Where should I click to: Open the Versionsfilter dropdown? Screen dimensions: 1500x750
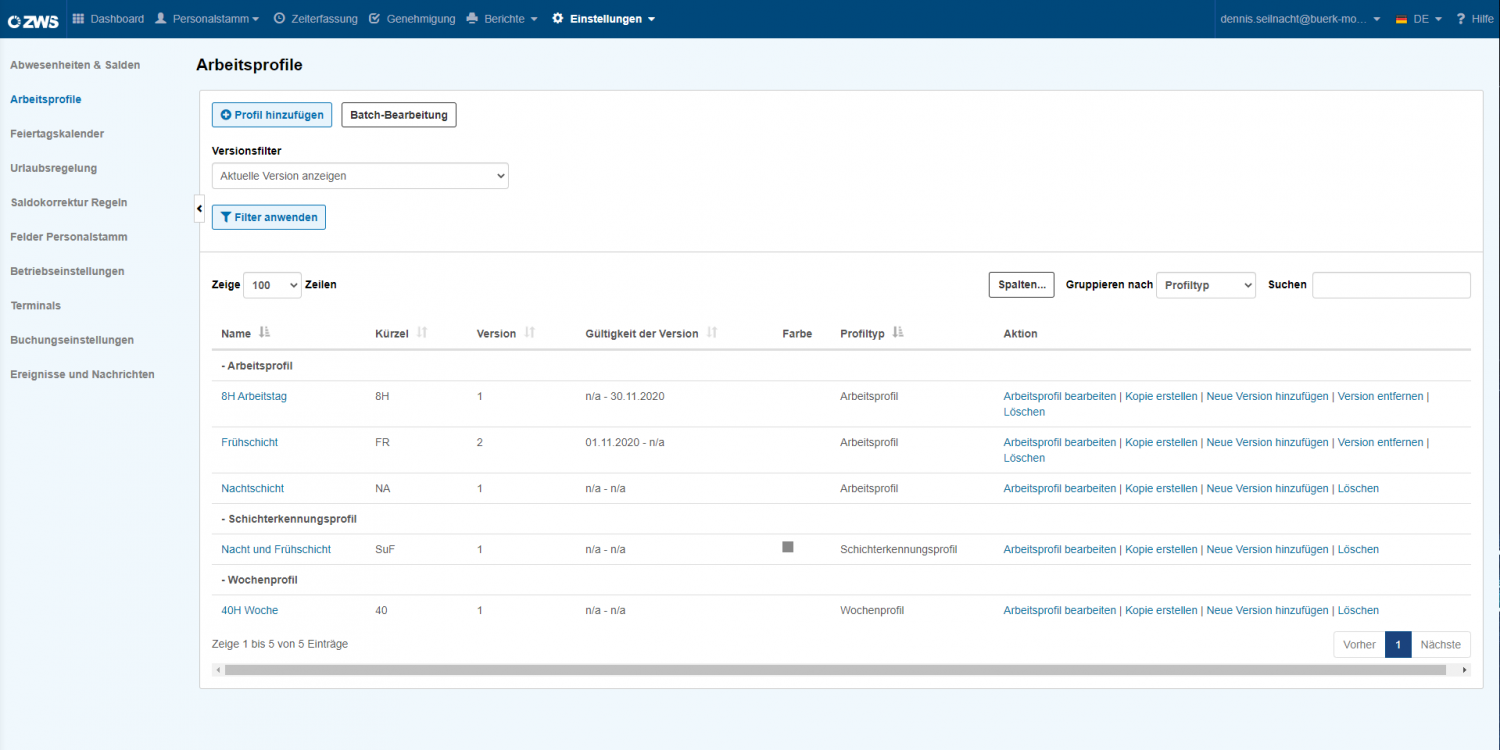(360, 176)
